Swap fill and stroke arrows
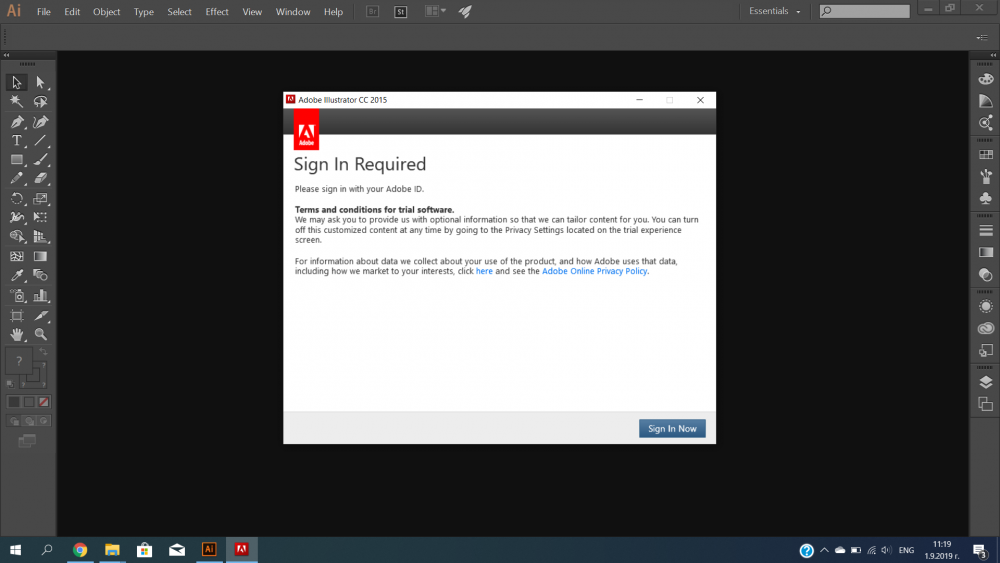This screenshot has height=563, width=1000. click(x=43, y=352)
